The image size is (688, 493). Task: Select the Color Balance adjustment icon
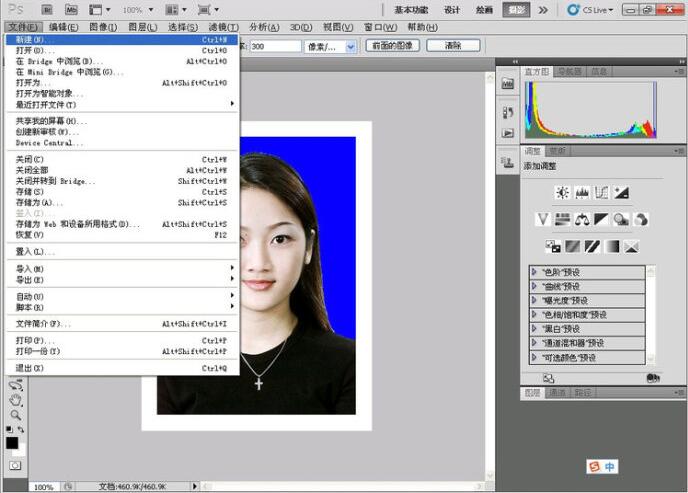(x=582, y=219)
